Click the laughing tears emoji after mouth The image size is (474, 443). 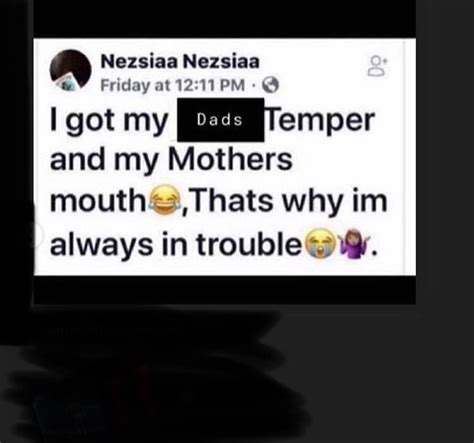(x=165, y=200)
